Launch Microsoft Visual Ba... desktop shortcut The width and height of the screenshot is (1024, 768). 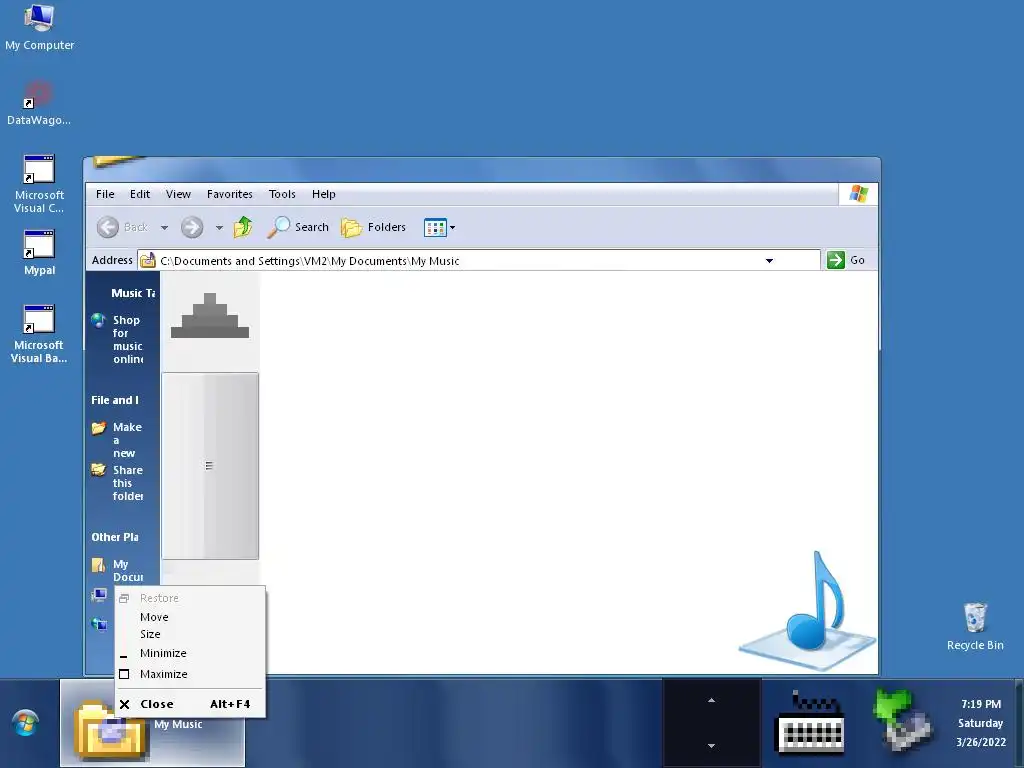point(39,334)
